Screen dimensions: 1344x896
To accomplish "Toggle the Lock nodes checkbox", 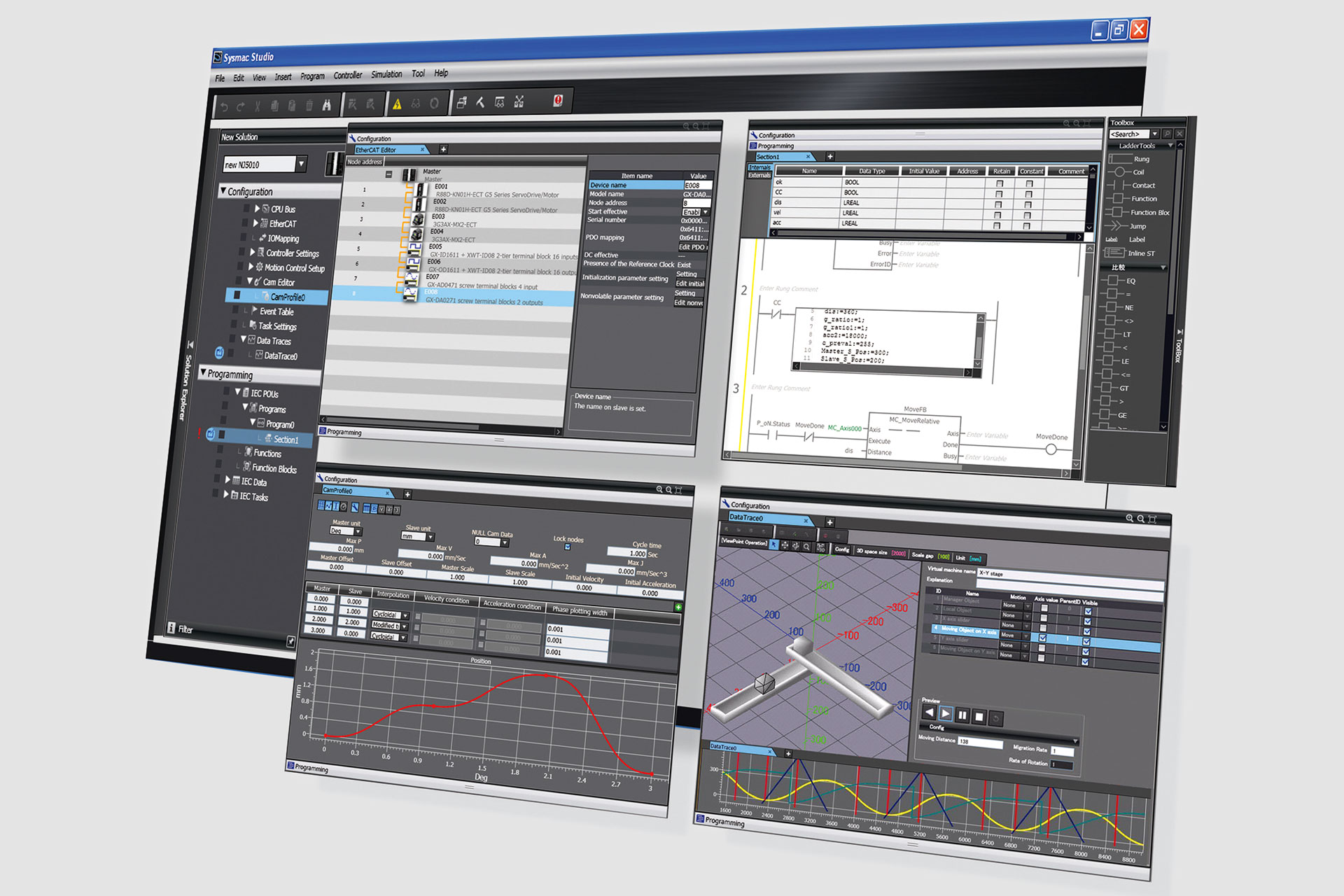I will [x=567, y=547].
